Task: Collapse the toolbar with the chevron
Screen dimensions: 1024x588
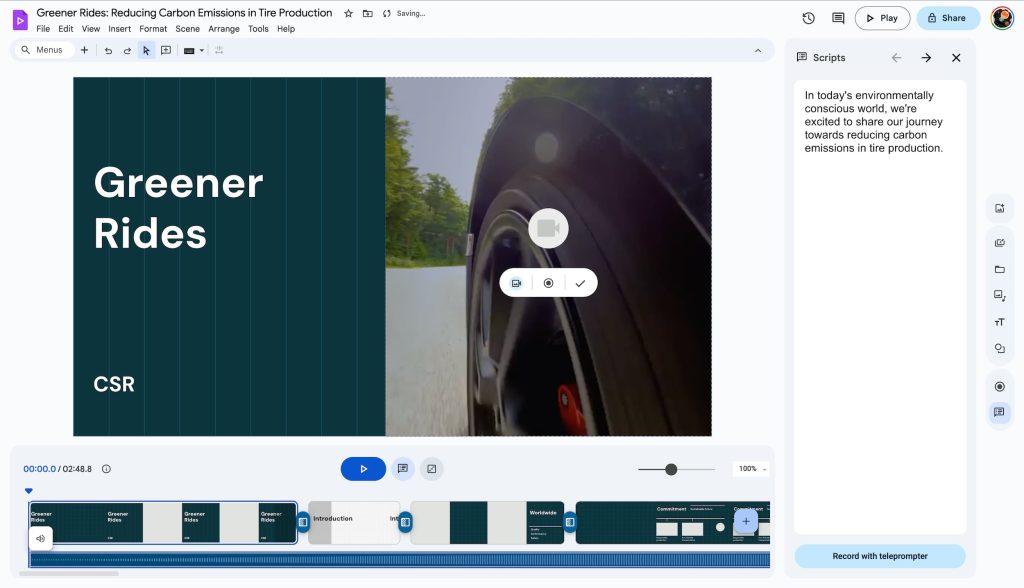Action: 758,50
